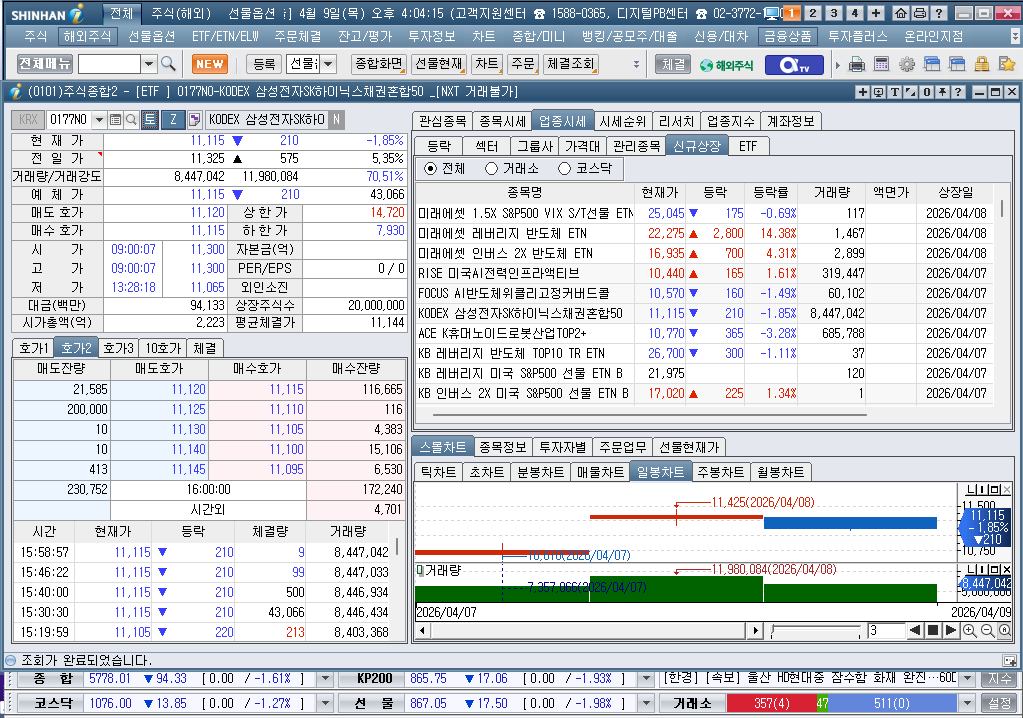The width and height of the screenshot is (1023, 718).
Task: Open the calculator icon in the toolbar
Action: (x=881, y=64)
